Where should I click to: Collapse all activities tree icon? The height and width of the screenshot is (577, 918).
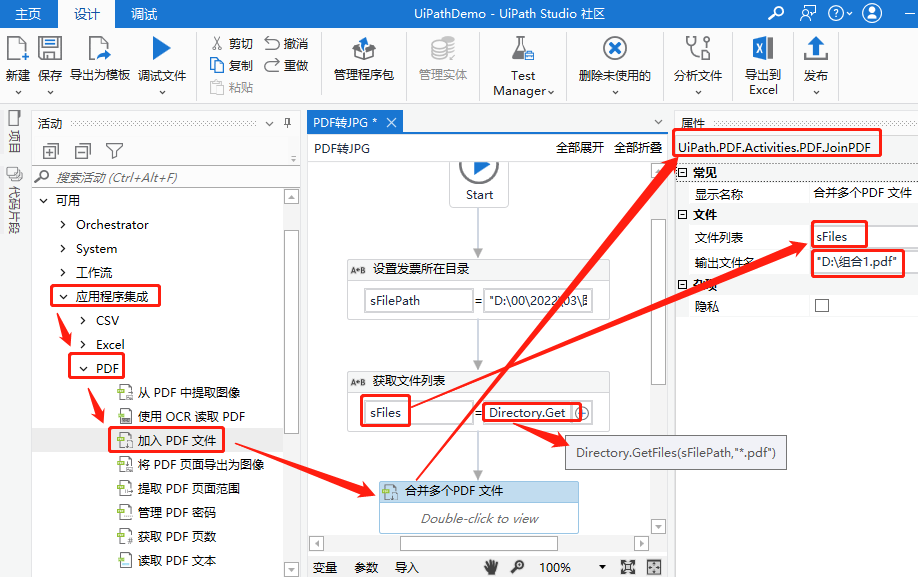[x=83, y=152]
